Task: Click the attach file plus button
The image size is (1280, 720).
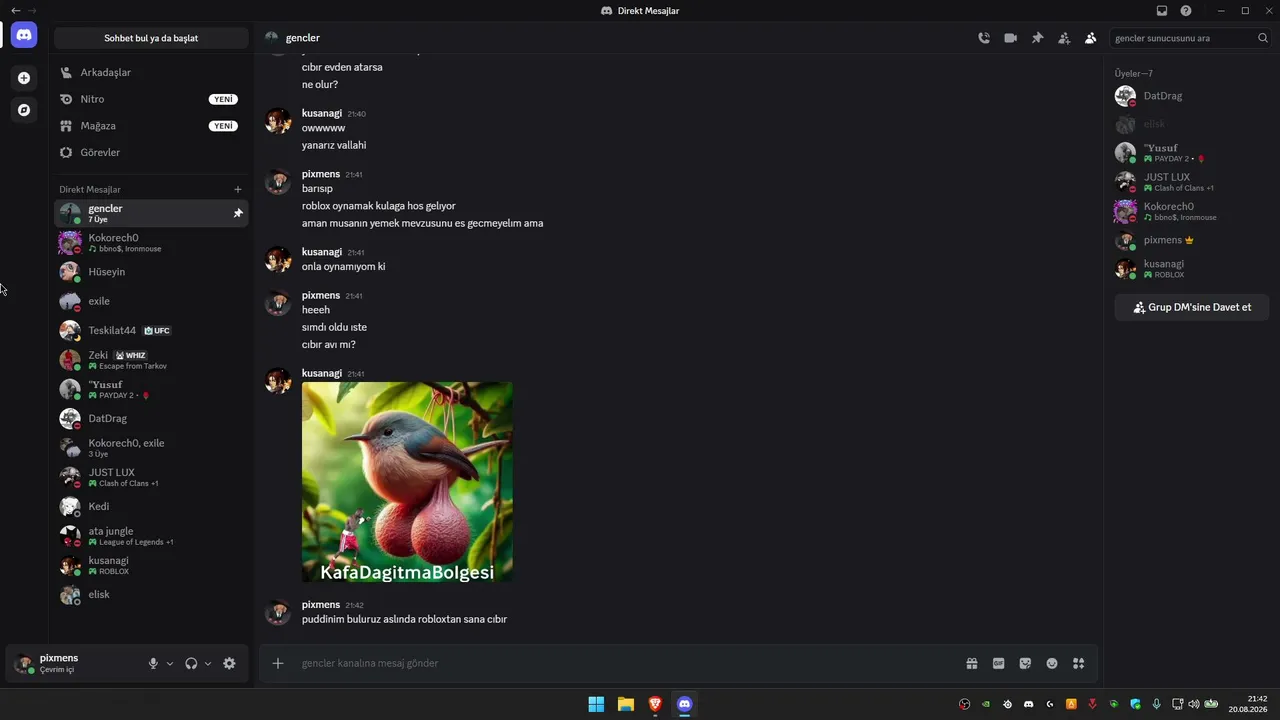Action: coord(278,663)
